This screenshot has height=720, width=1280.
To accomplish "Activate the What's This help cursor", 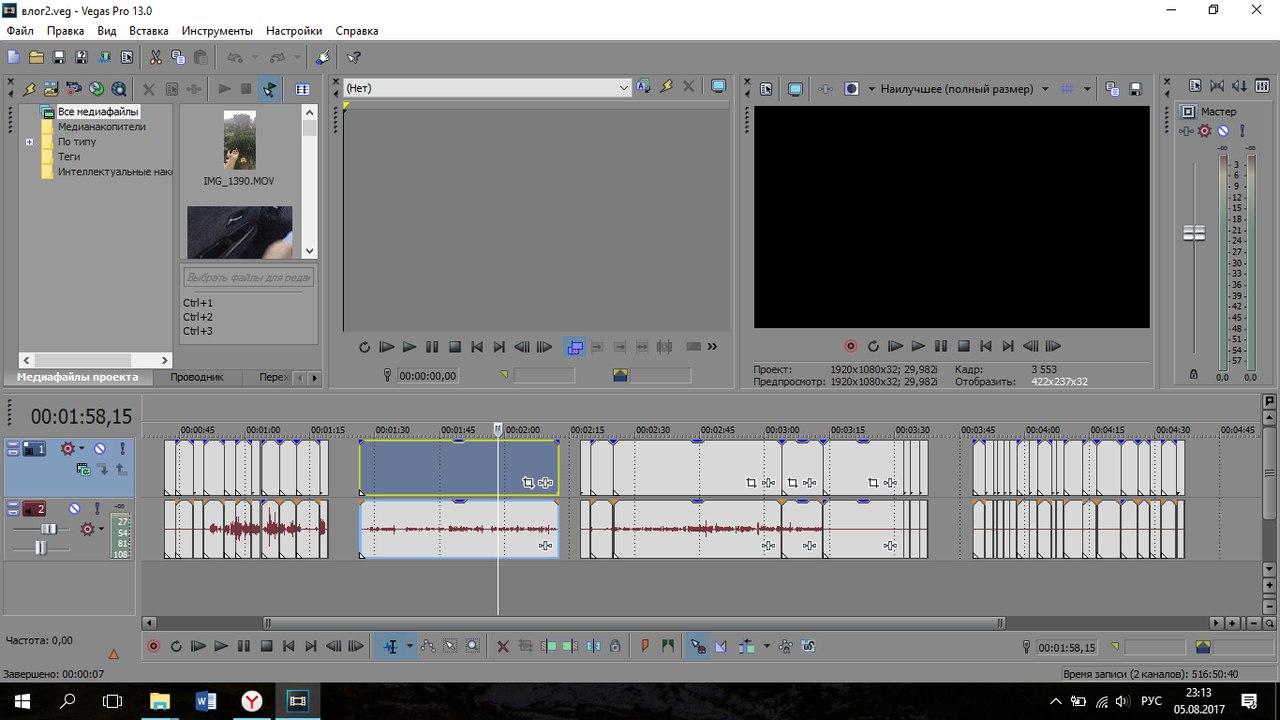I will 354,57.
